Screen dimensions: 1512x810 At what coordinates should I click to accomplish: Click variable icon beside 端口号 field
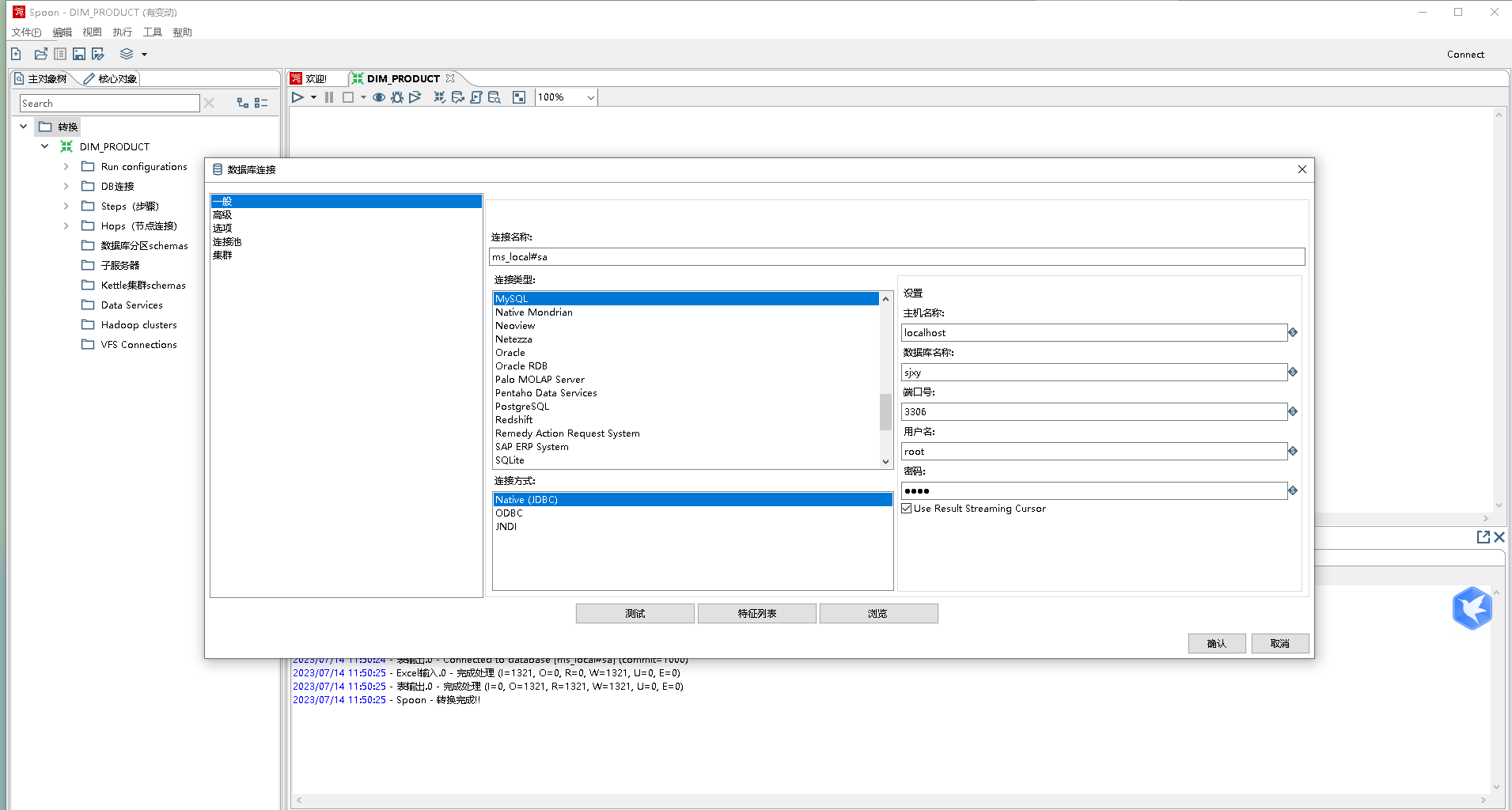click(x=1293, y=412)
